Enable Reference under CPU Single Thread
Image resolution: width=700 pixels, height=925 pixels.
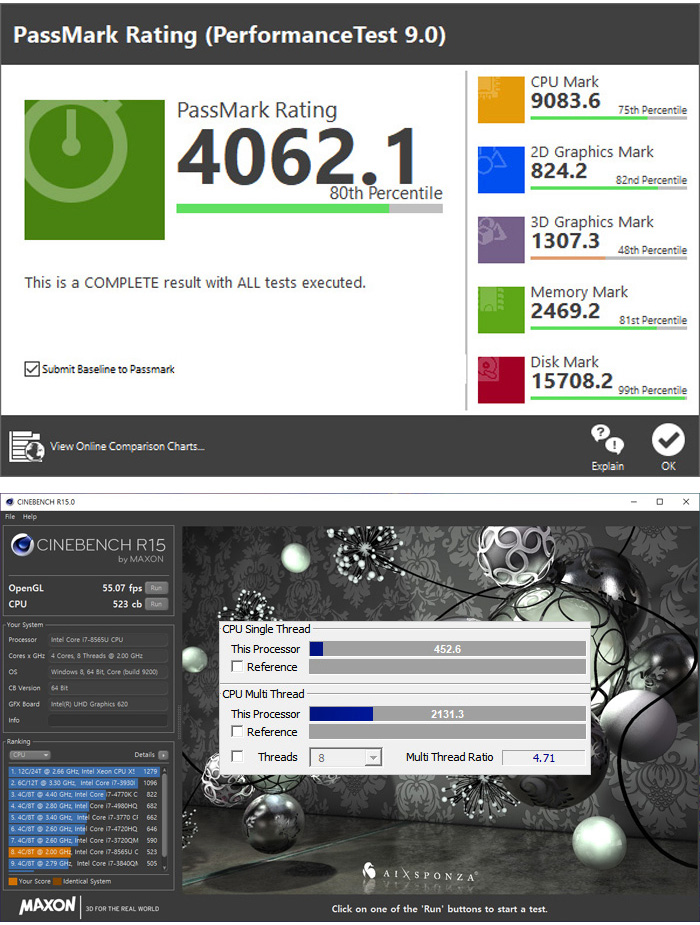coord(237,667)
